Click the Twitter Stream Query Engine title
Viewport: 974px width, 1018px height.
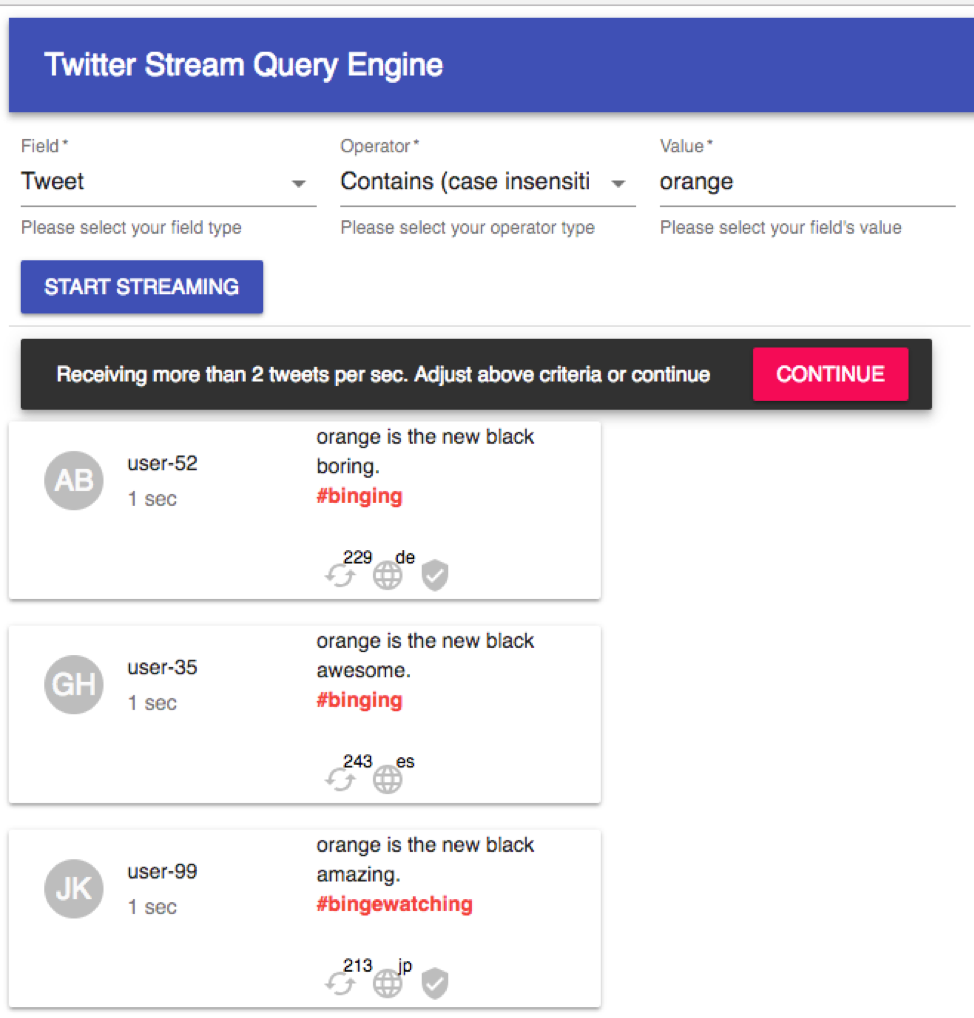point(244,66)
